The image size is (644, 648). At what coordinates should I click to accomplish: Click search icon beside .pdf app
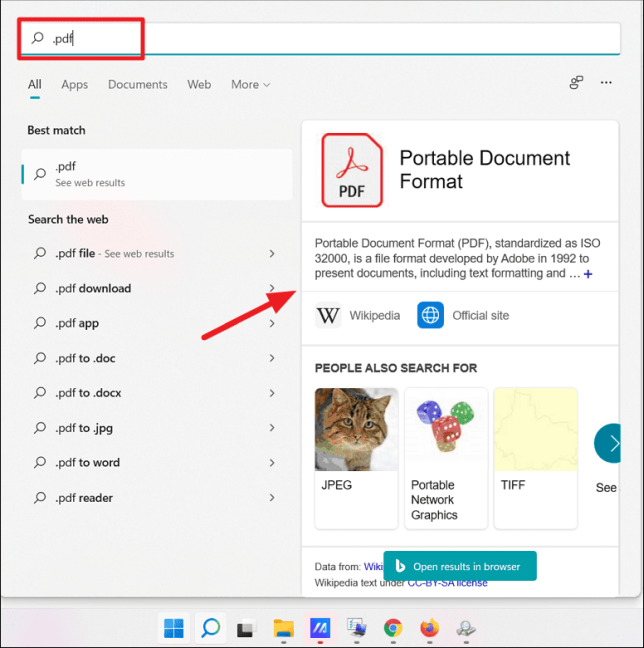pyautogui.click(x=40, y=323)
